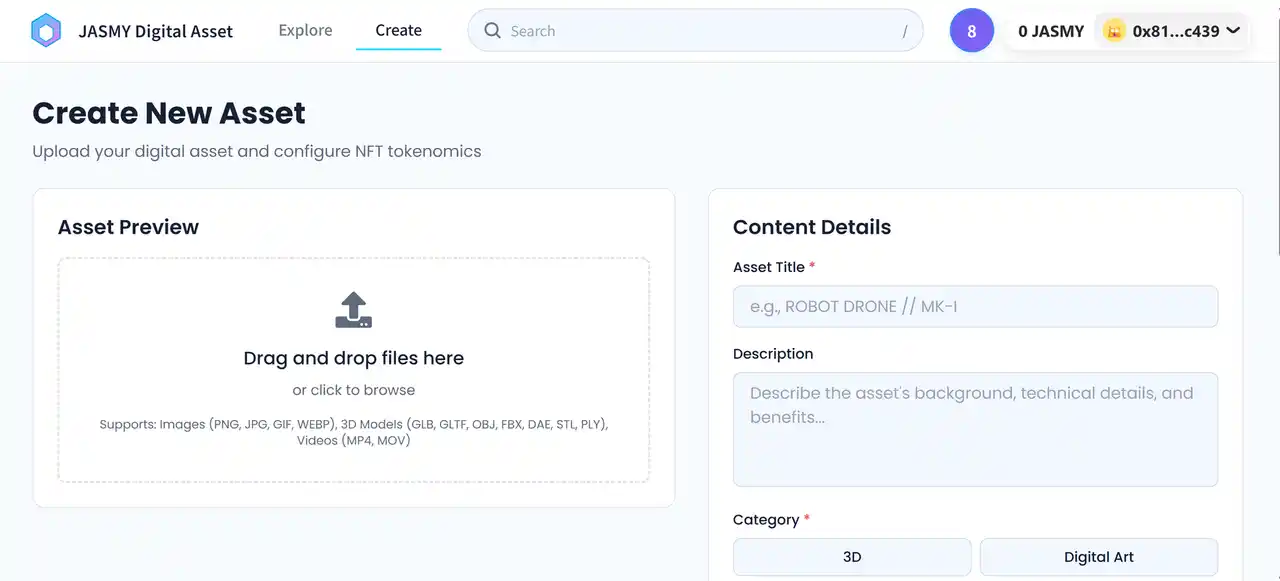
Task: Click the "Drag and drop files here" heading
Action: 353,358
